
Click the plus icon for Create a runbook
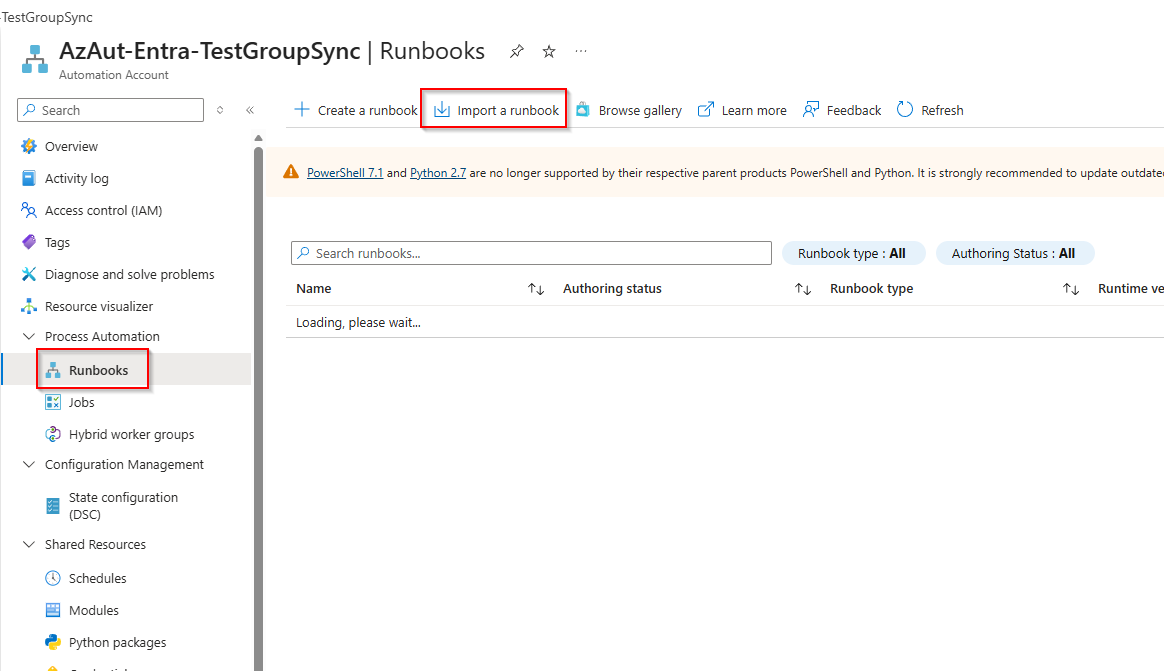[301, 110]
